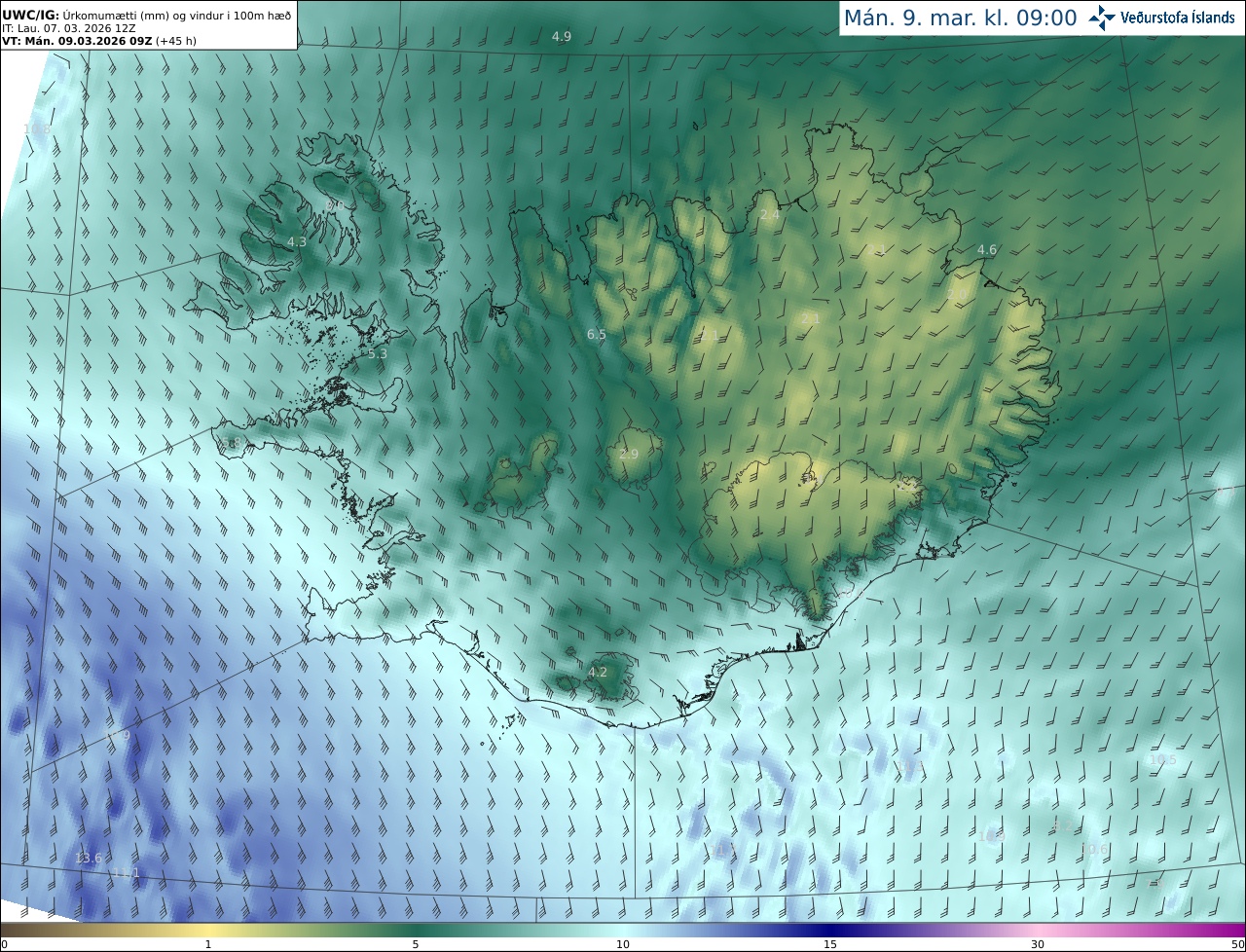Click the 5.3 value on the map

click(x=378, y=354)
